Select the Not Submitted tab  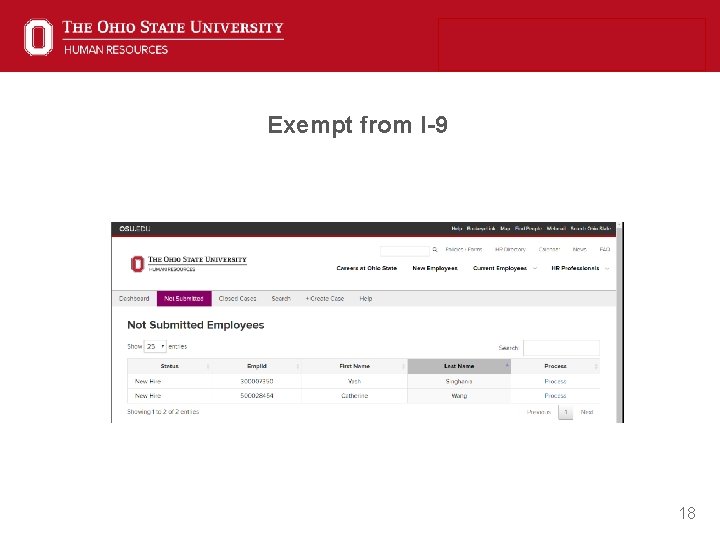184,298
